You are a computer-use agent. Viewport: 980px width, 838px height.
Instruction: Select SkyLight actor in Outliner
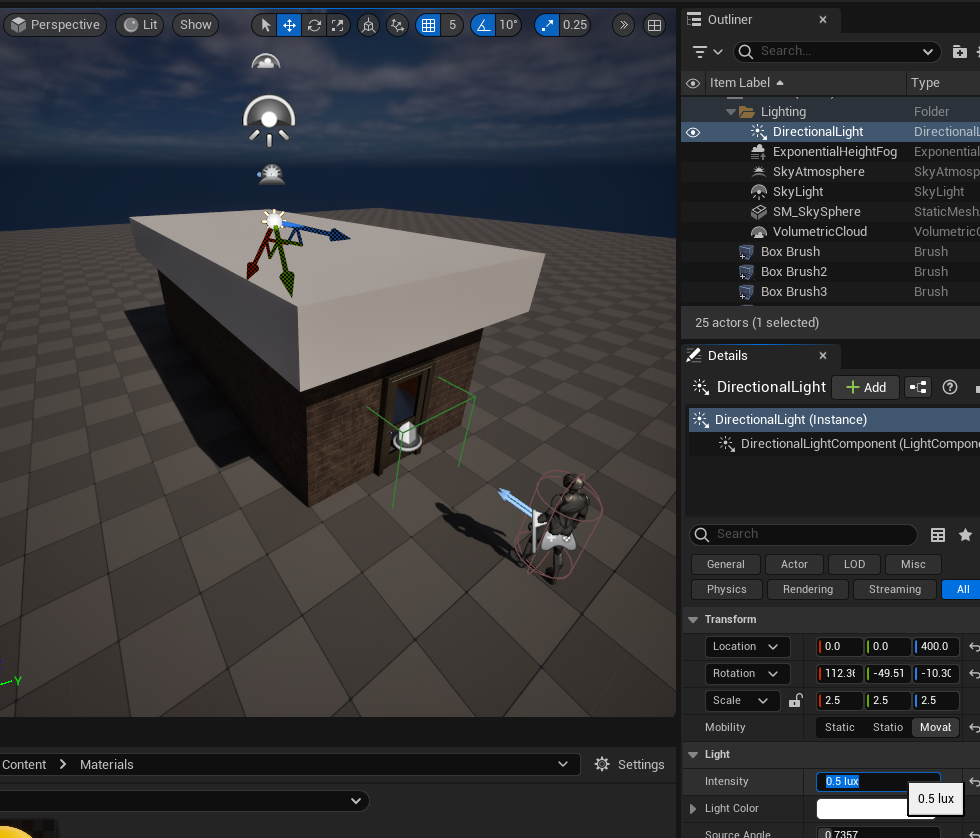click(x=798, y=192)
